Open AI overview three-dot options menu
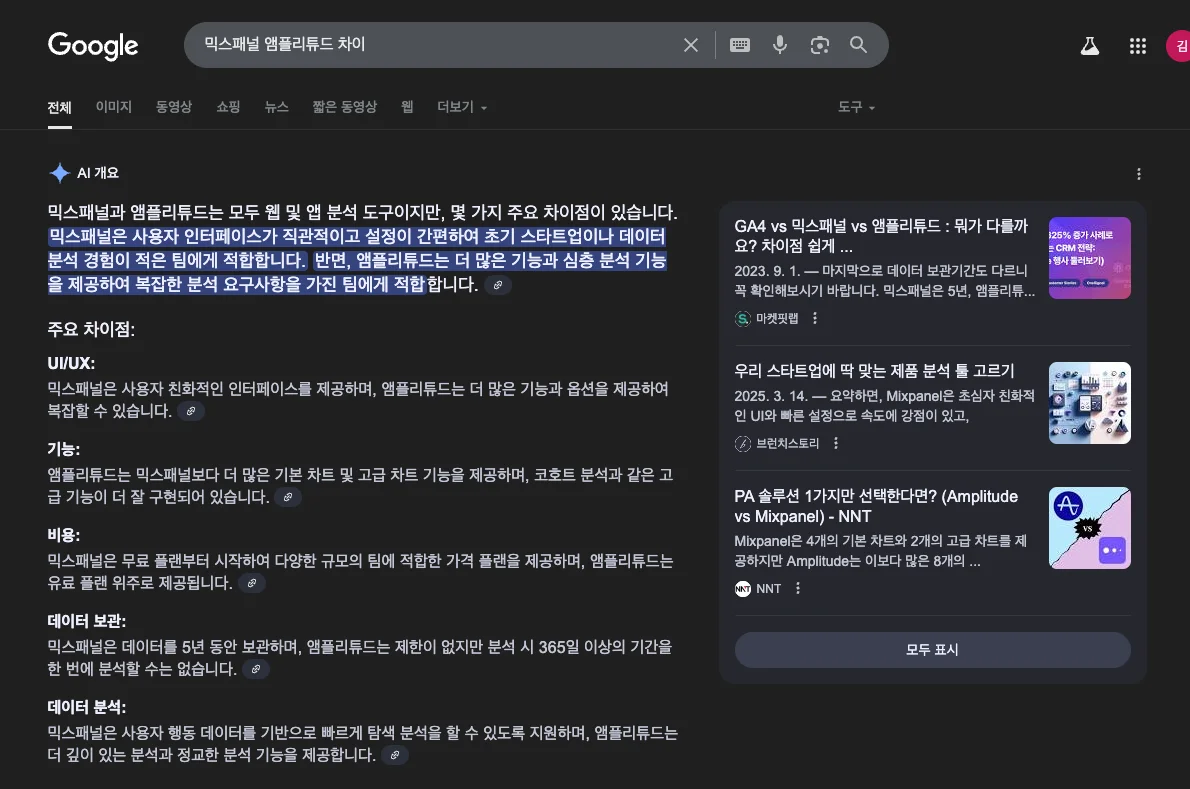The height and width of the screenshot is (789, 1190). pos(1138,174)
